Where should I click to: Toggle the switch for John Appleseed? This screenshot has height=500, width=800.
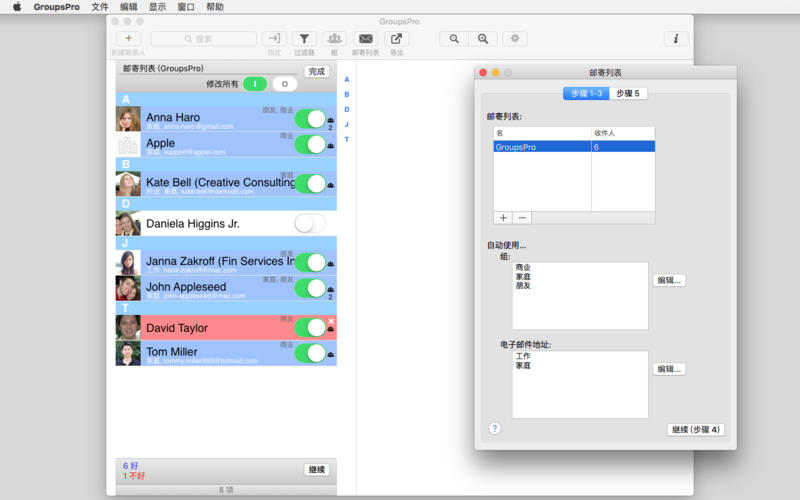pos(310,288)
